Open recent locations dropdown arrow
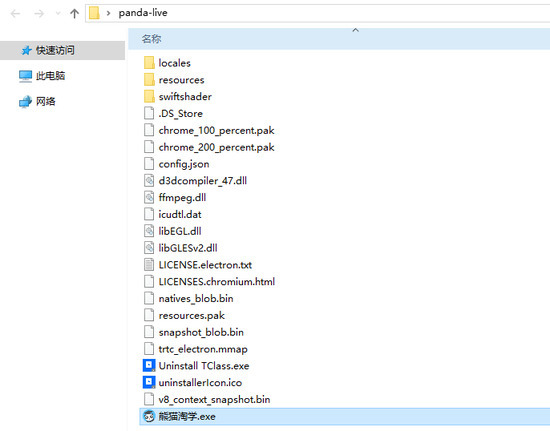 tap(58, 14)
